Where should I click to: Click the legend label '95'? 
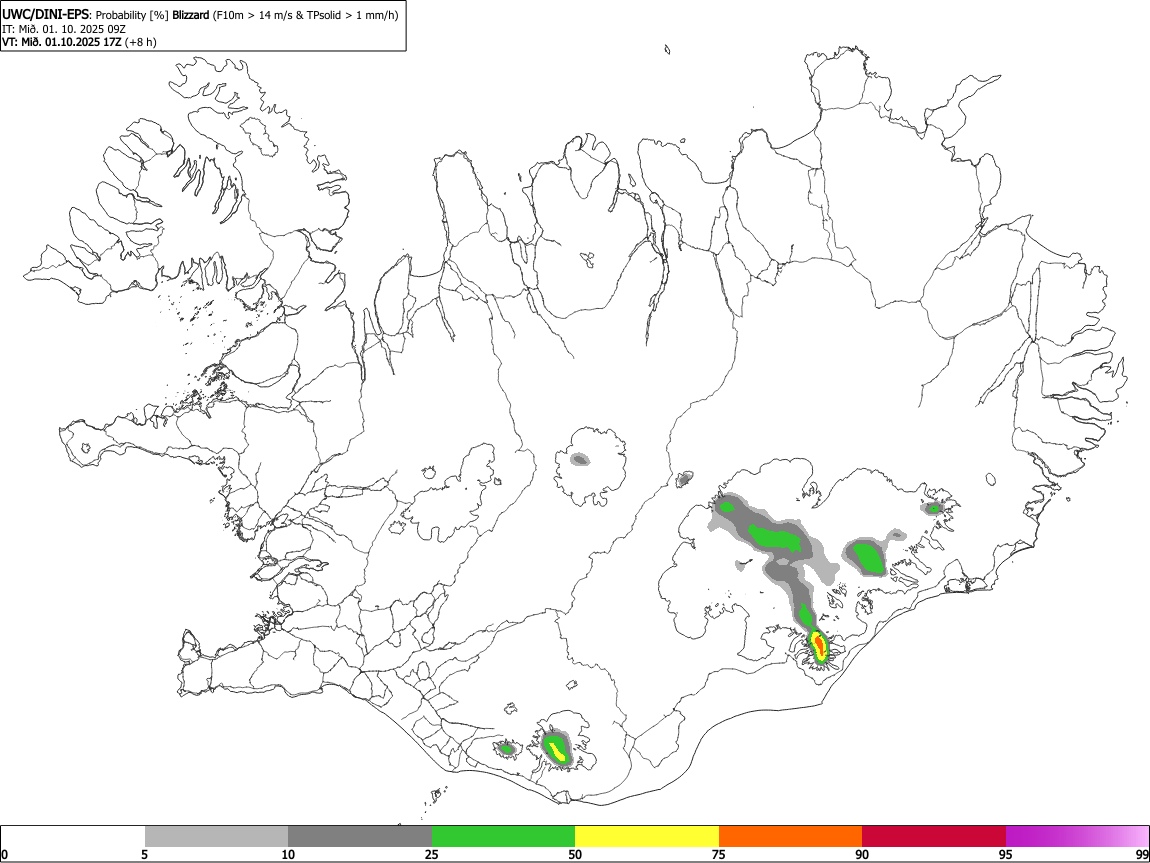[1006, 854]
